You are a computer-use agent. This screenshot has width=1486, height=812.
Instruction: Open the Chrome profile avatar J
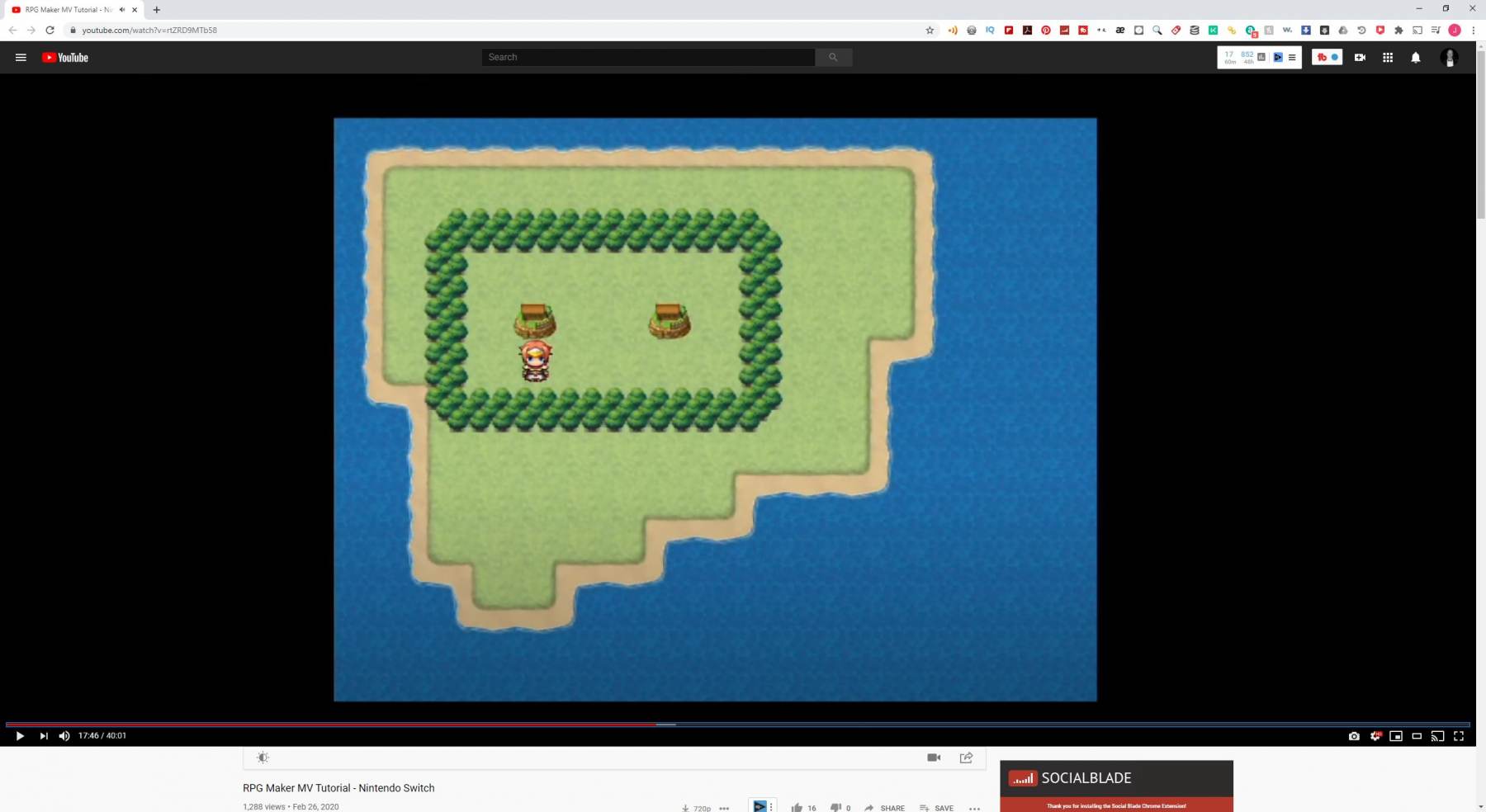coord(1455,31)
